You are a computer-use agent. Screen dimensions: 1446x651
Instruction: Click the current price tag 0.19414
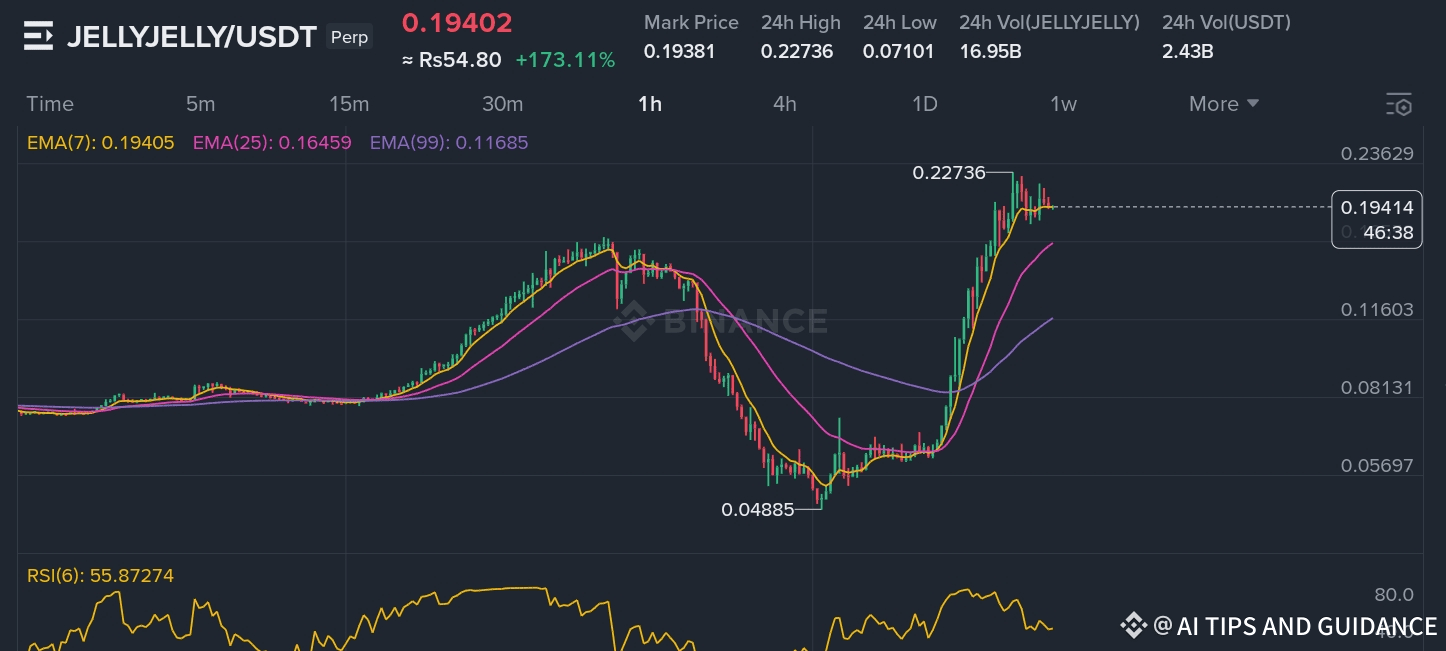point(1377,208)
